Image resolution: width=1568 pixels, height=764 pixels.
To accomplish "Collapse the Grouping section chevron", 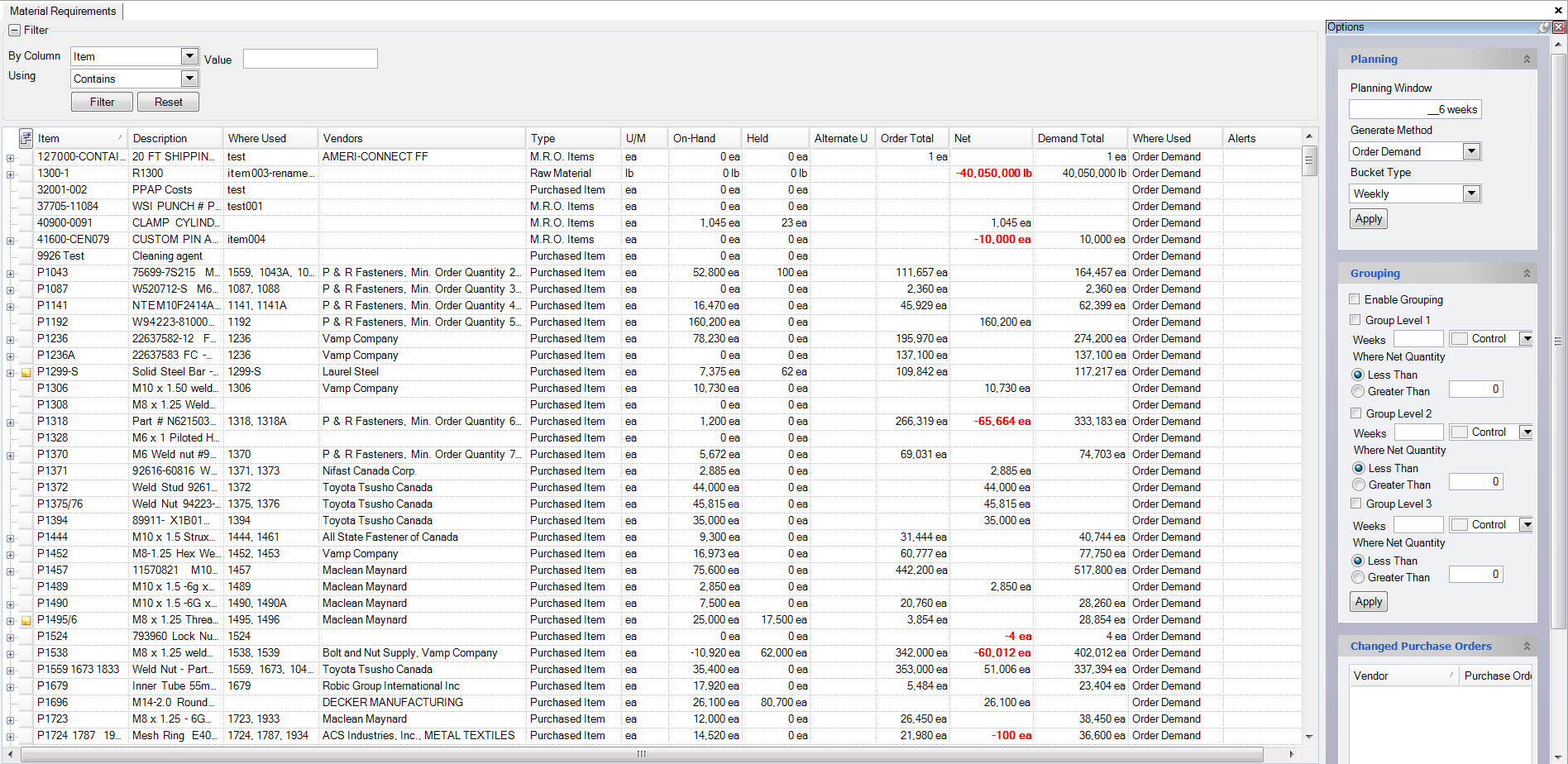I will point(1527,274).
